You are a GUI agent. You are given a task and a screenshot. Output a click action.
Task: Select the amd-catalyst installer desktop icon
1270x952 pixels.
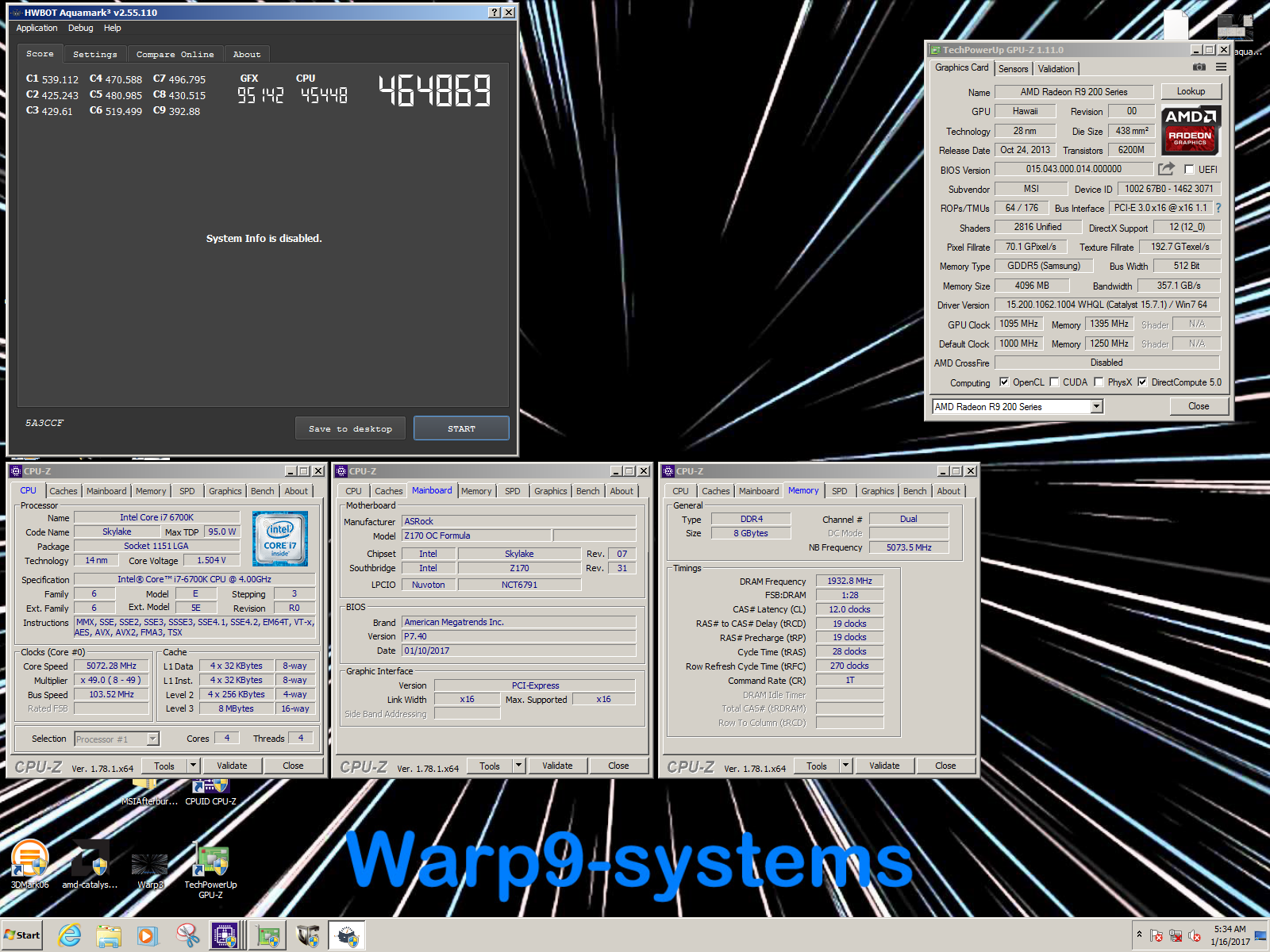[x=90, y=865]
